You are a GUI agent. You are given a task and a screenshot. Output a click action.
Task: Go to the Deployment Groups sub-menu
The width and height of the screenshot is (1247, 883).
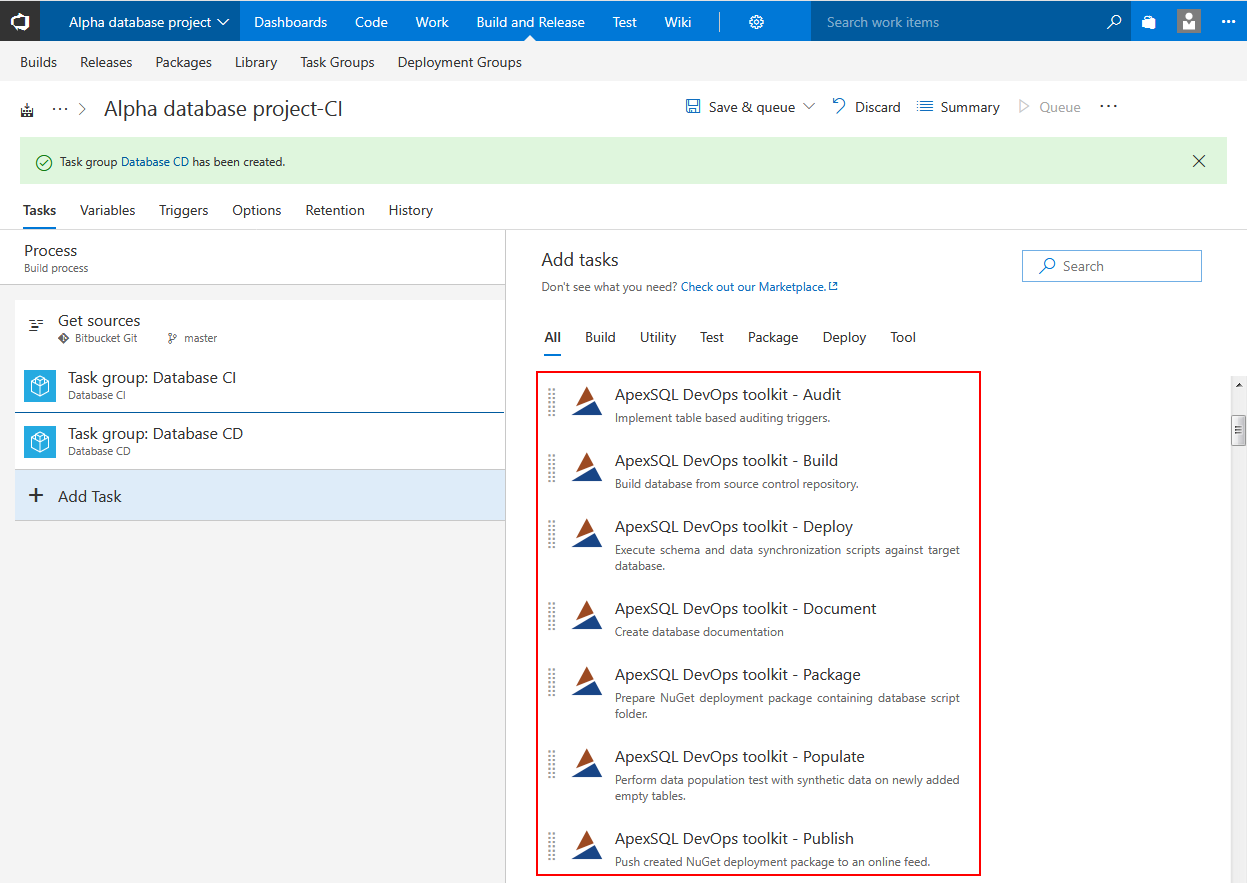point(460,62)
